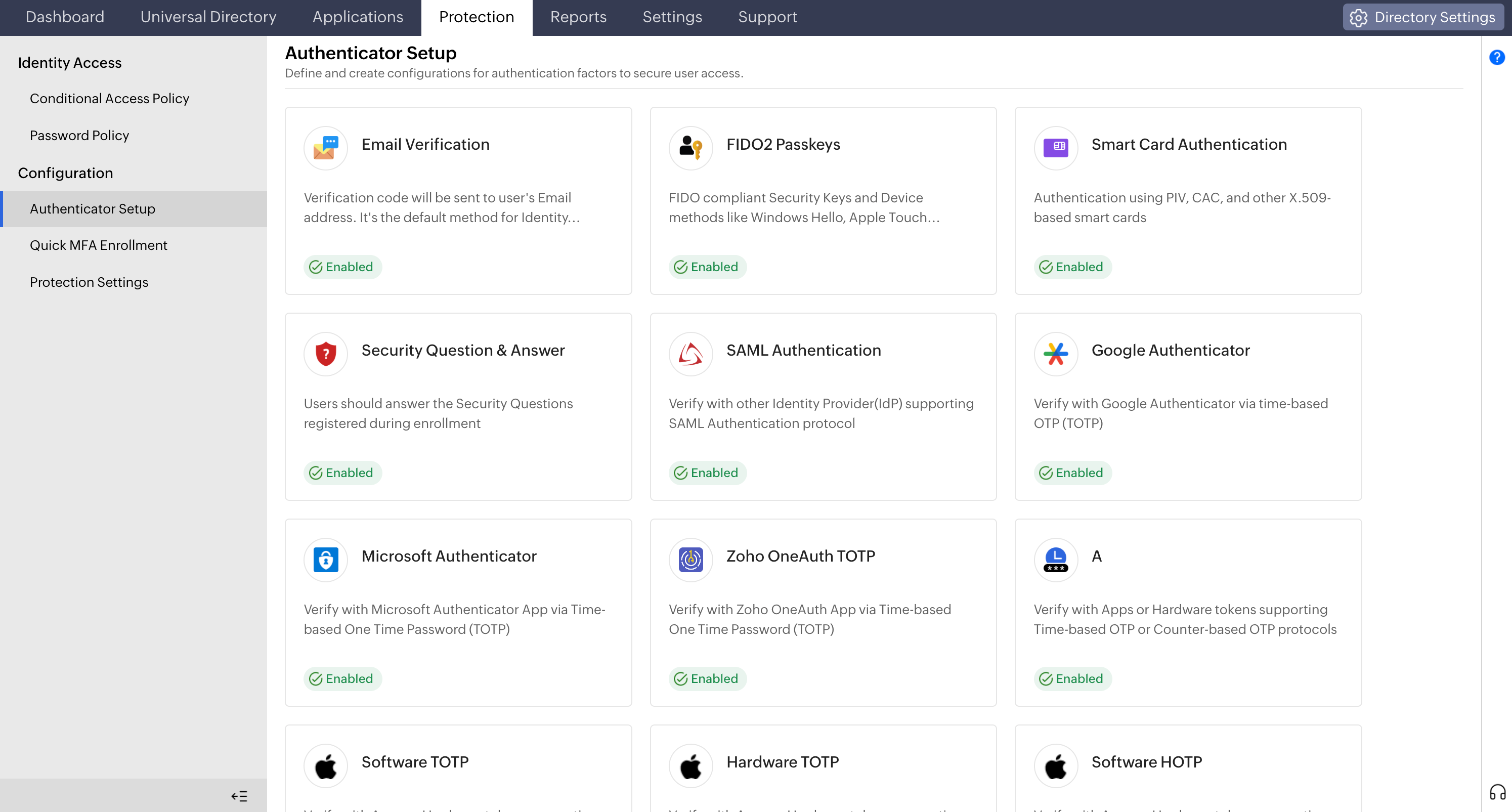Click the Enabled badge on Security Question & Answer card

click(x=343, y=473)
